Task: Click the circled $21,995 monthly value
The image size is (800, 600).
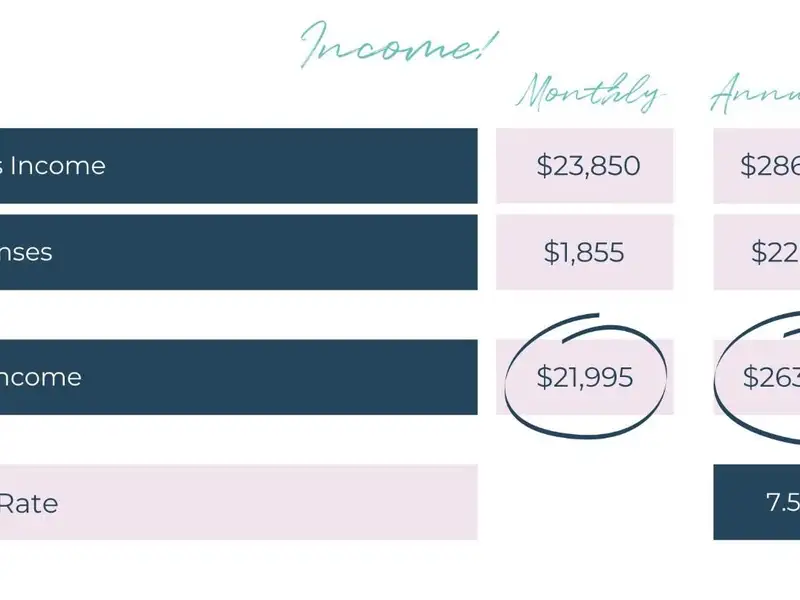Action: click(x=585, y=377)
